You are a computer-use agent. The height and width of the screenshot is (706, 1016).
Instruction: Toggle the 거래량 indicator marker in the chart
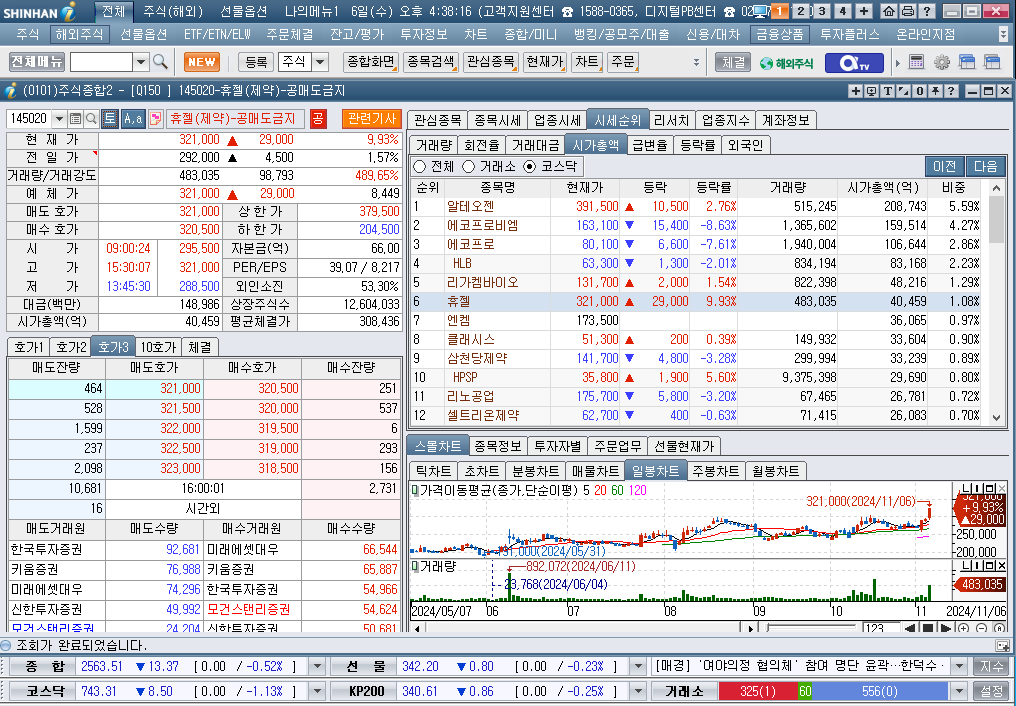(415, 567)
